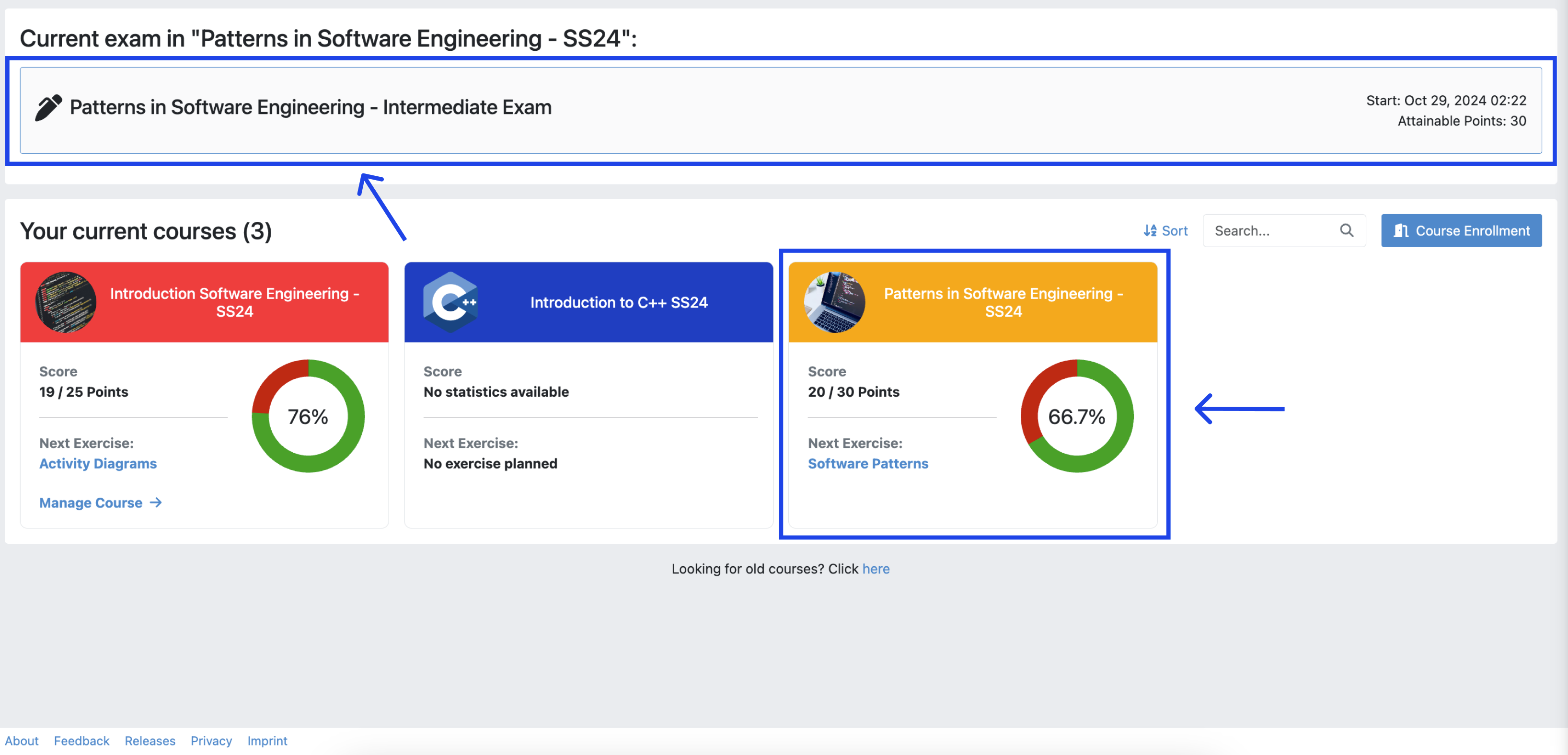Image resolution: width=1568 pixels, height=755 pixels.
Task: Open the Software Patterns exercise link
Action: click(867, 464)
